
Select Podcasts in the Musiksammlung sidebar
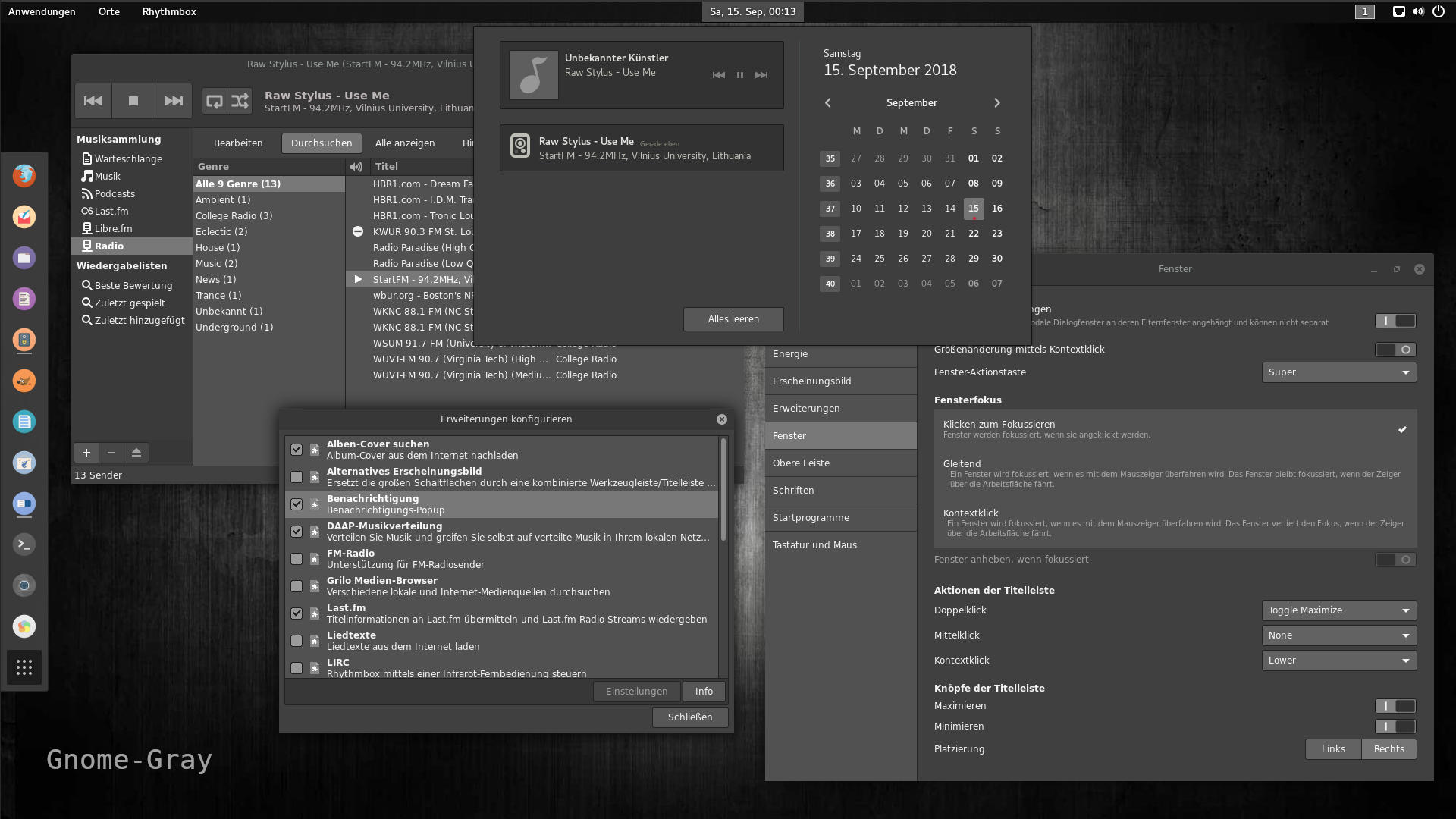[115, 194]
